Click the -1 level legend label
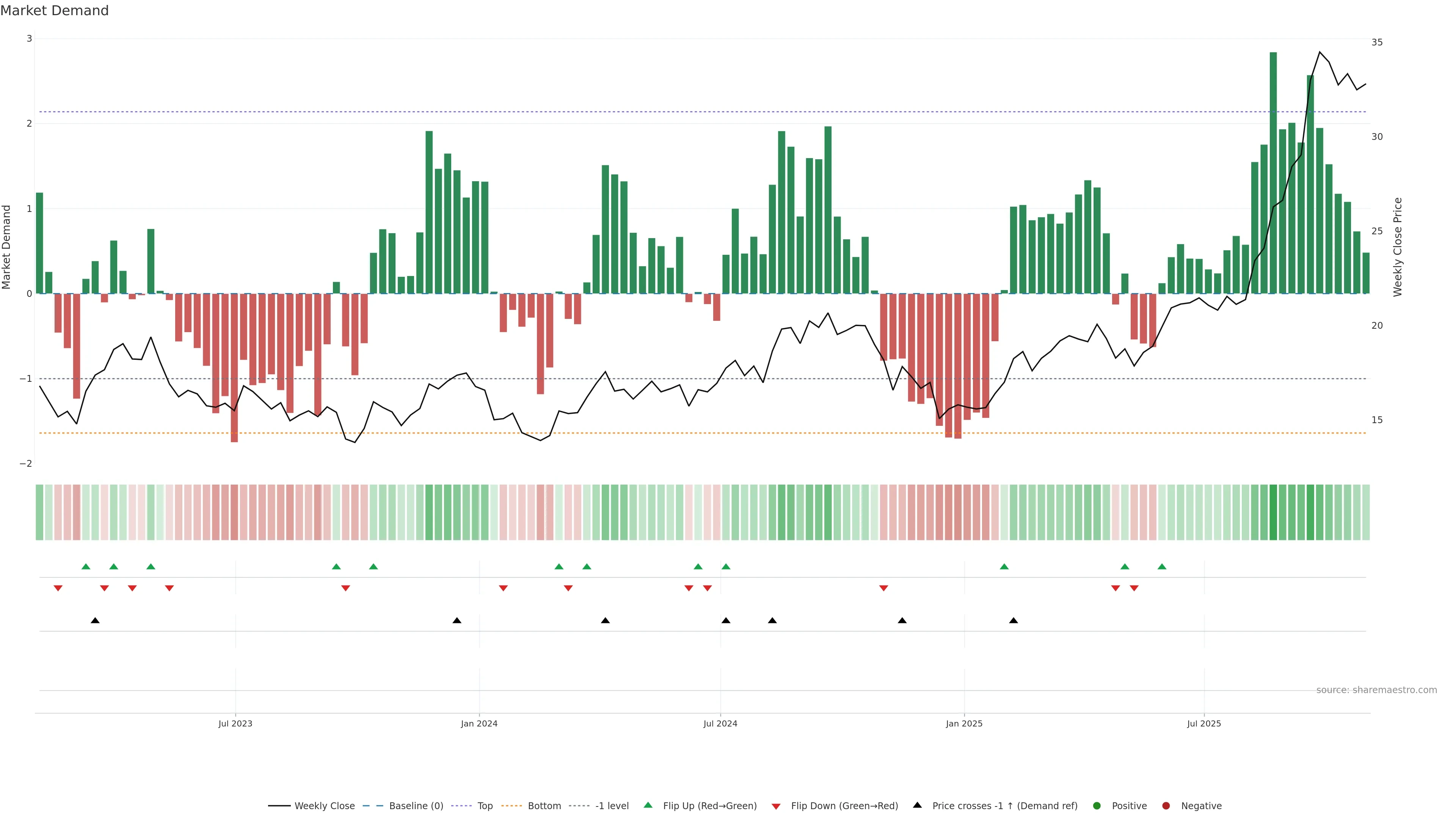This screenshot has width=1456, height=819. [612, 805]
